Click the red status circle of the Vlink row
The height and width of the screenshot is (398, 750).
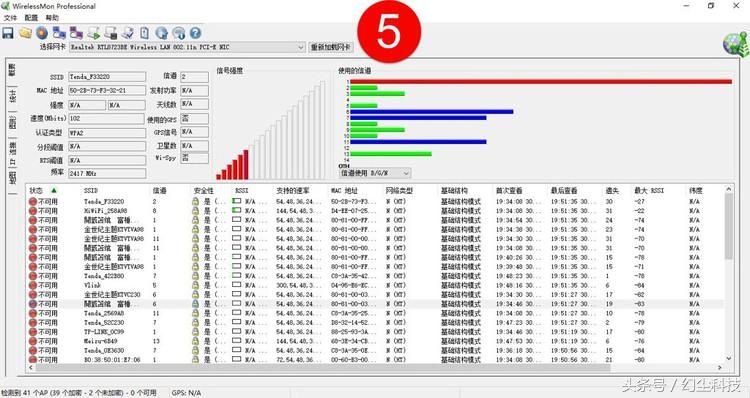click(33, 285)
